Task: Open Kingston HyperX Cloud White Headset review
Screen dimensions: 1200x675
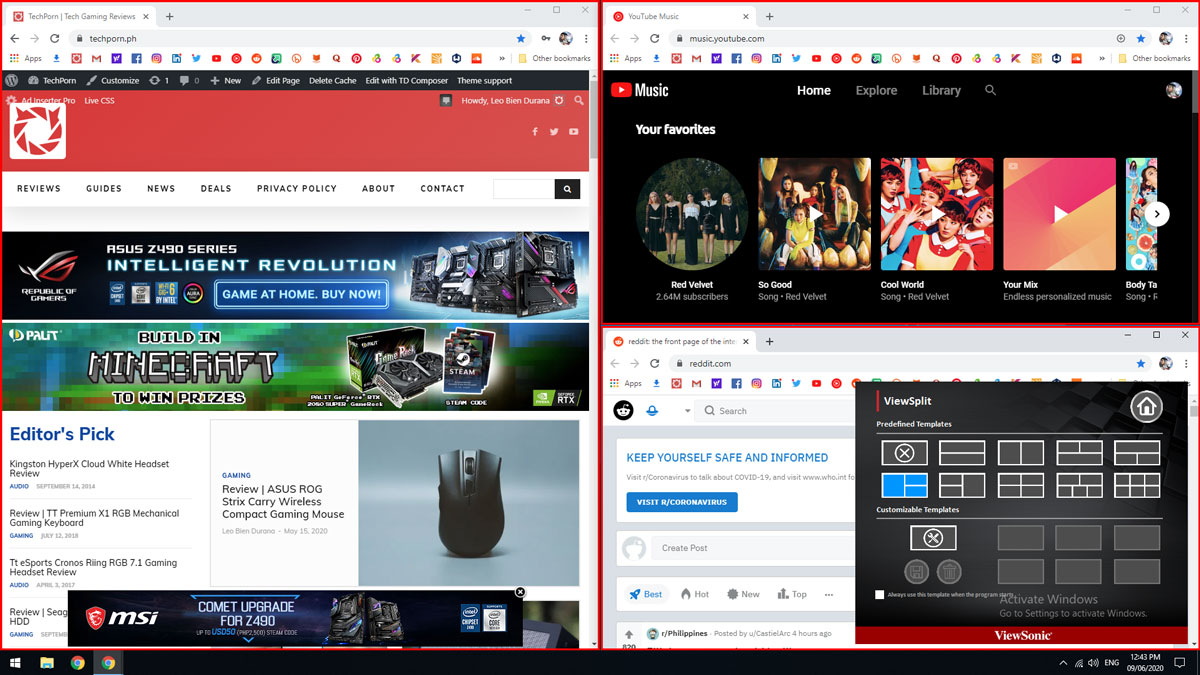Action: pos(89,469)
